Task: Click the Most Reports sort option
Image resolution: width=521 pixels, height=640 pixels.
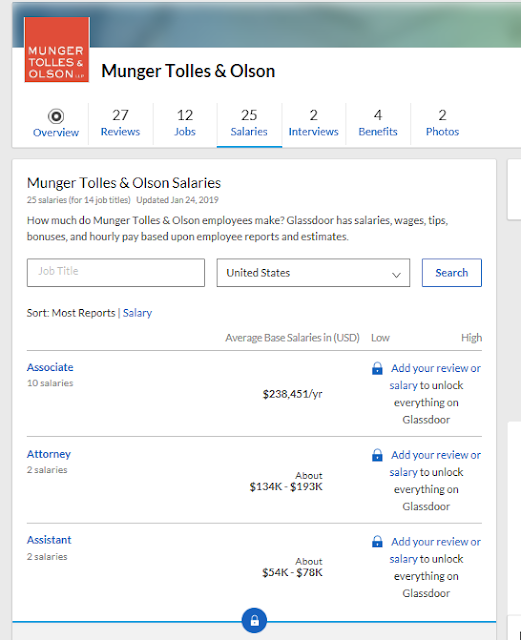Action: [x=83, y=313]
